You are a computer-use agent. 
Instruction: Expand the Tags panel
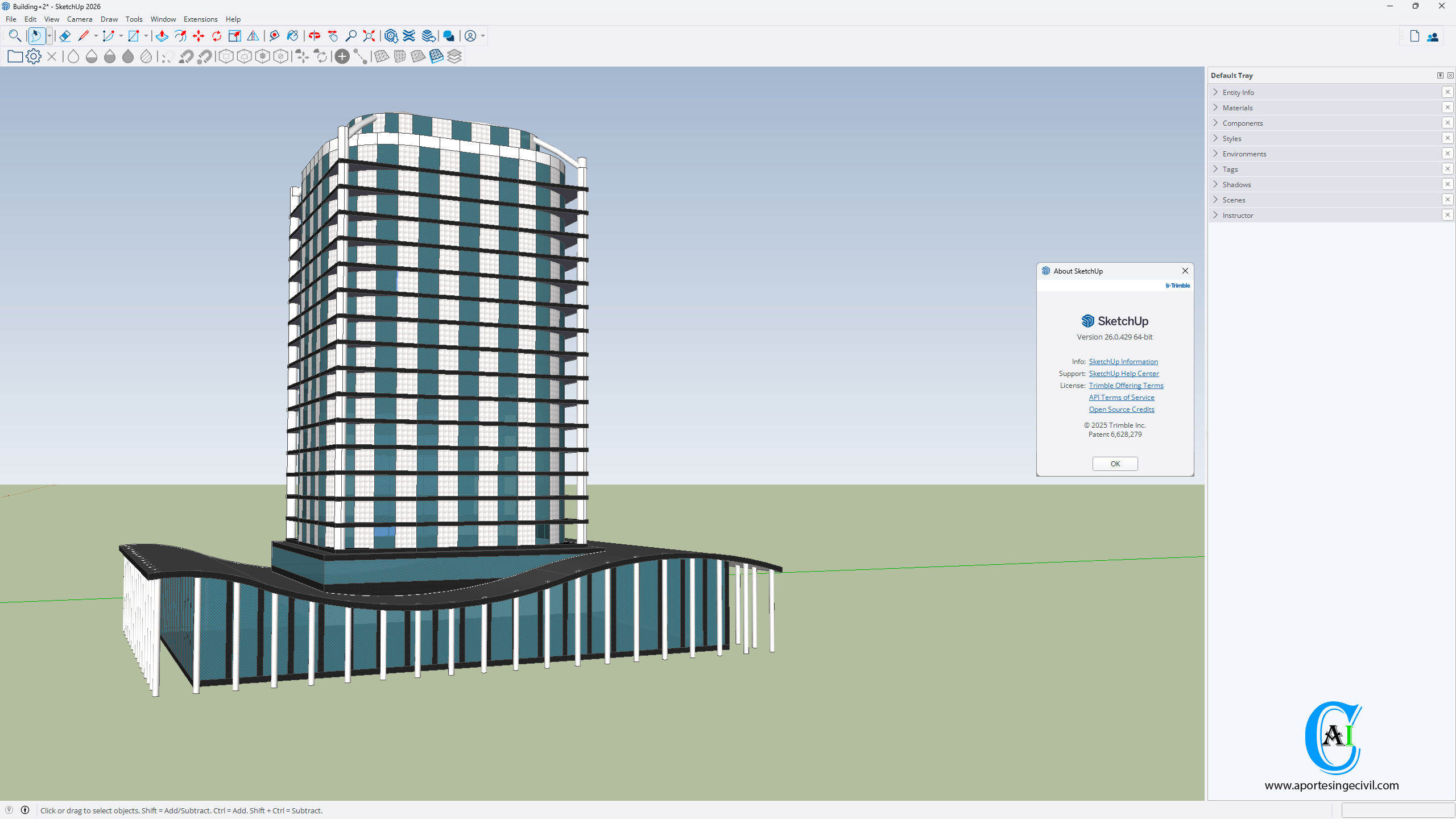coord(1230,169)
